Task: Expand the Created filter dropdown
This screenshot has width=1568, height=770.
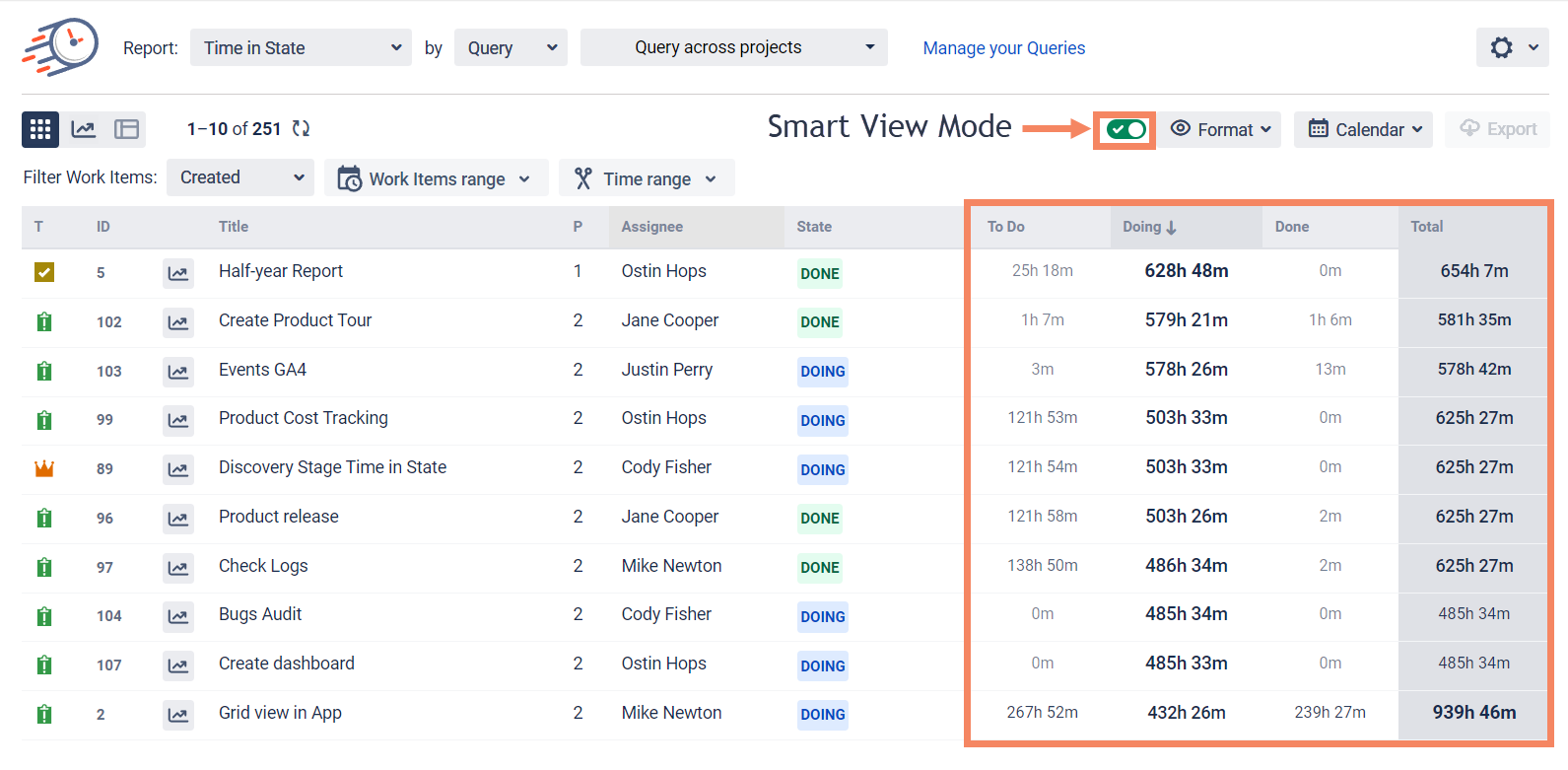Action: click(239, 177)
